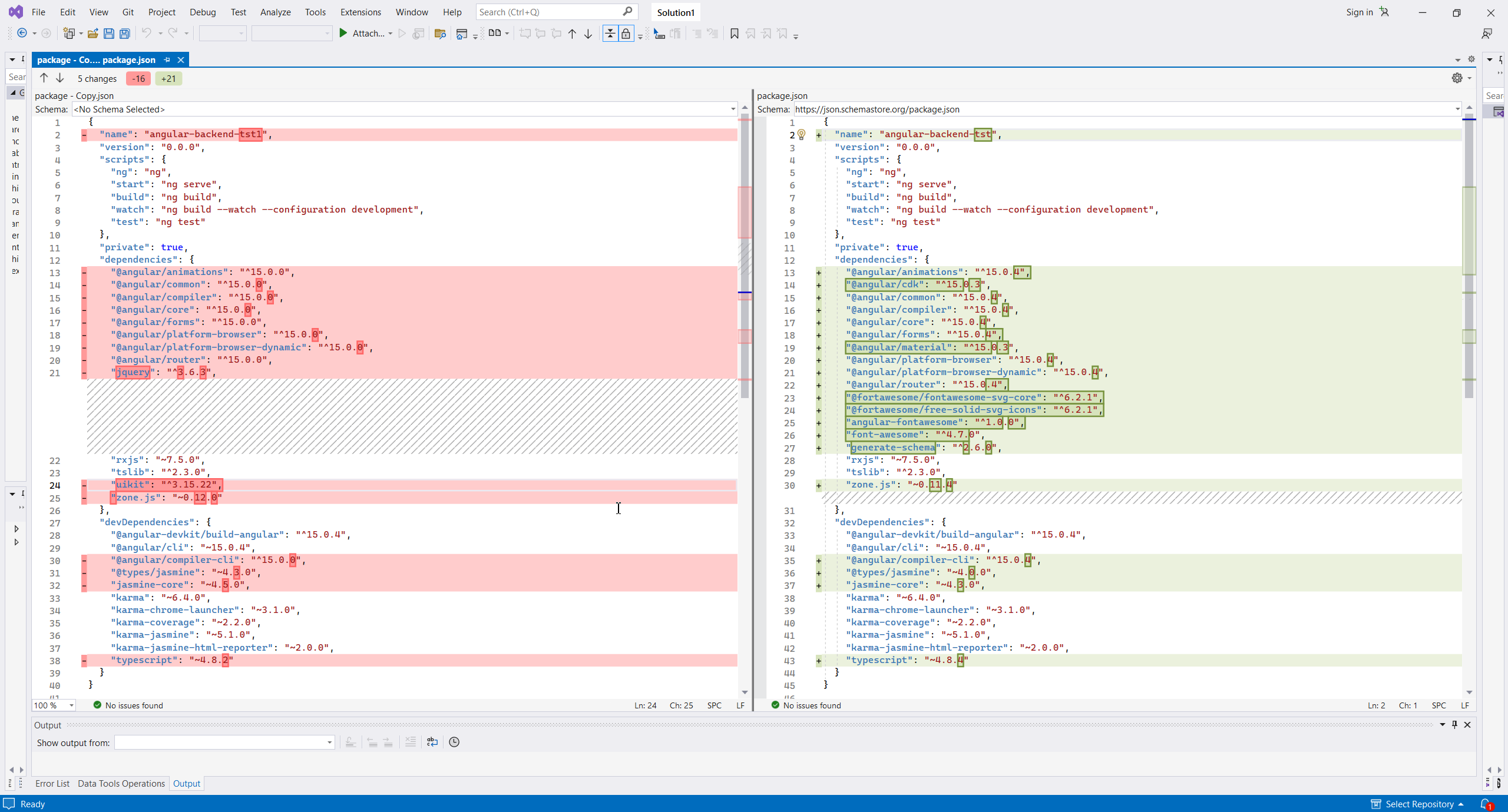
Task: Toggle word wrap in Output panel
Action: tap(432, 742)
